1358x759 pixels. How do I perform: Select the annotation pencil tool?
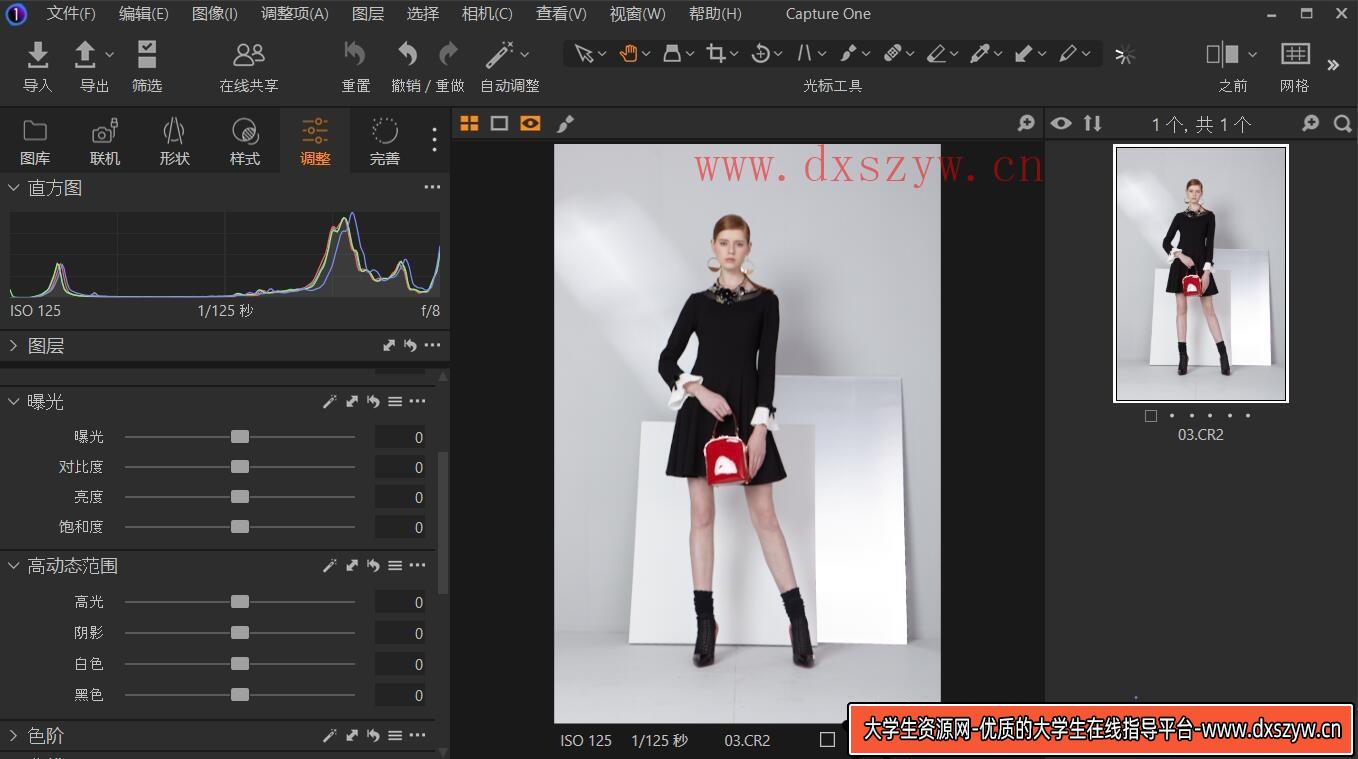[x=1068, y=54]
